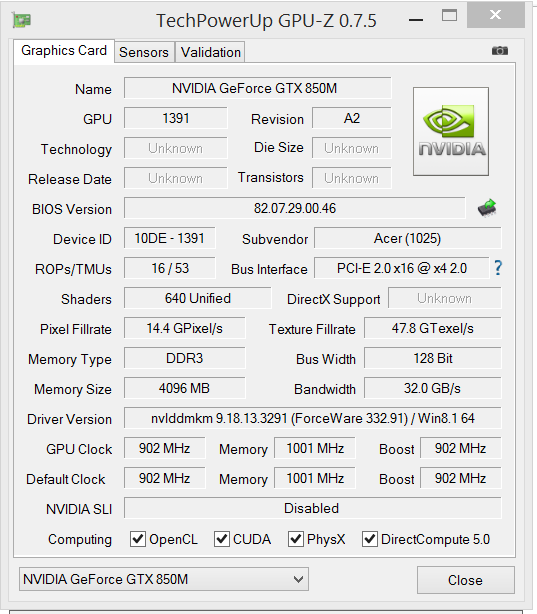The width and height of the screenshot is (537, 614).
Task: Click the camera screenshot icon
Action: pos(500,51)
